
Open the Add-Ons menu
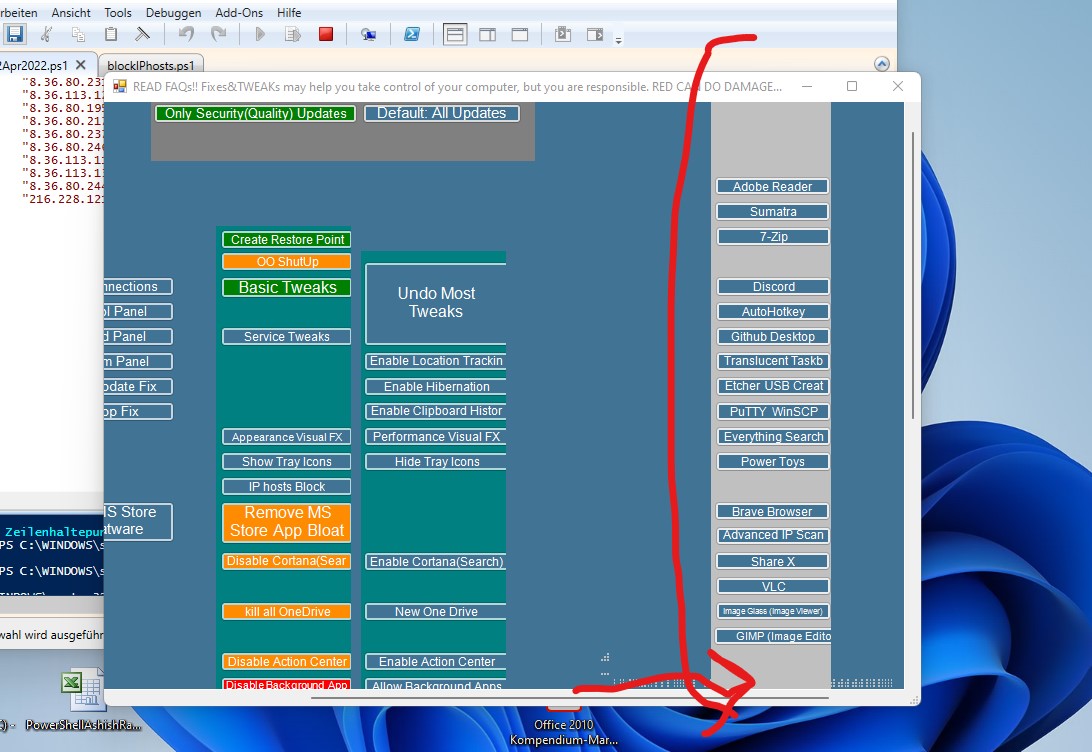[x=239, y=13]
